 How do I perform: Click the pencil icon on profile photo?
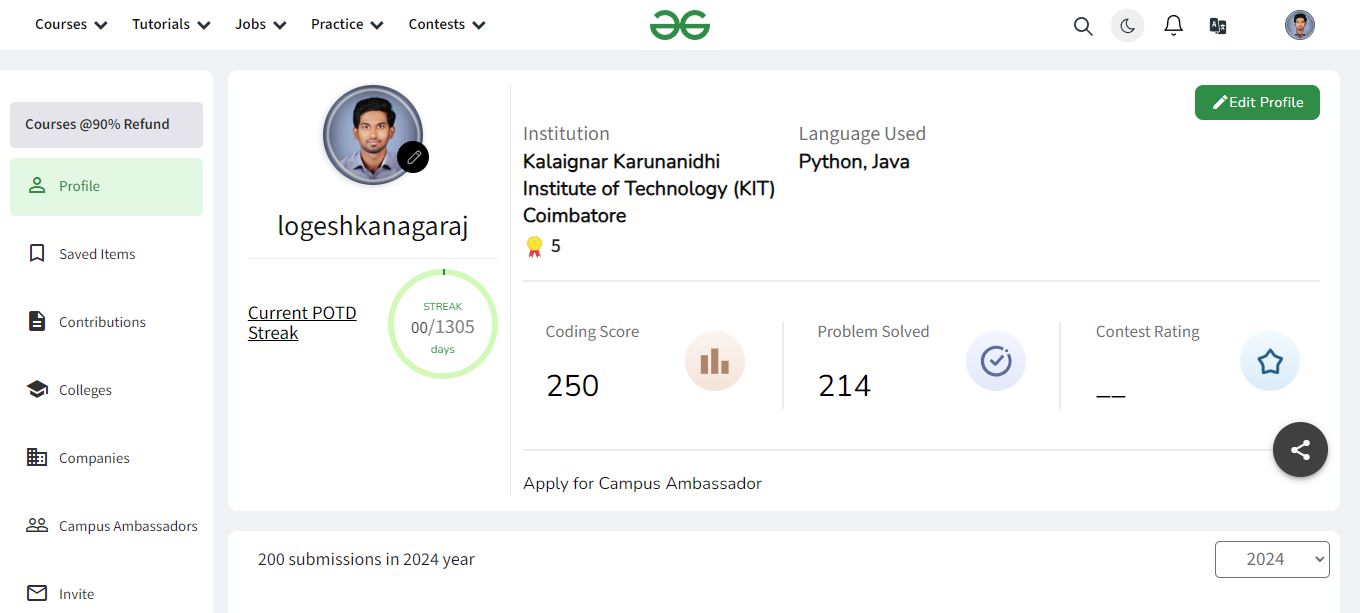click(413, 157)
